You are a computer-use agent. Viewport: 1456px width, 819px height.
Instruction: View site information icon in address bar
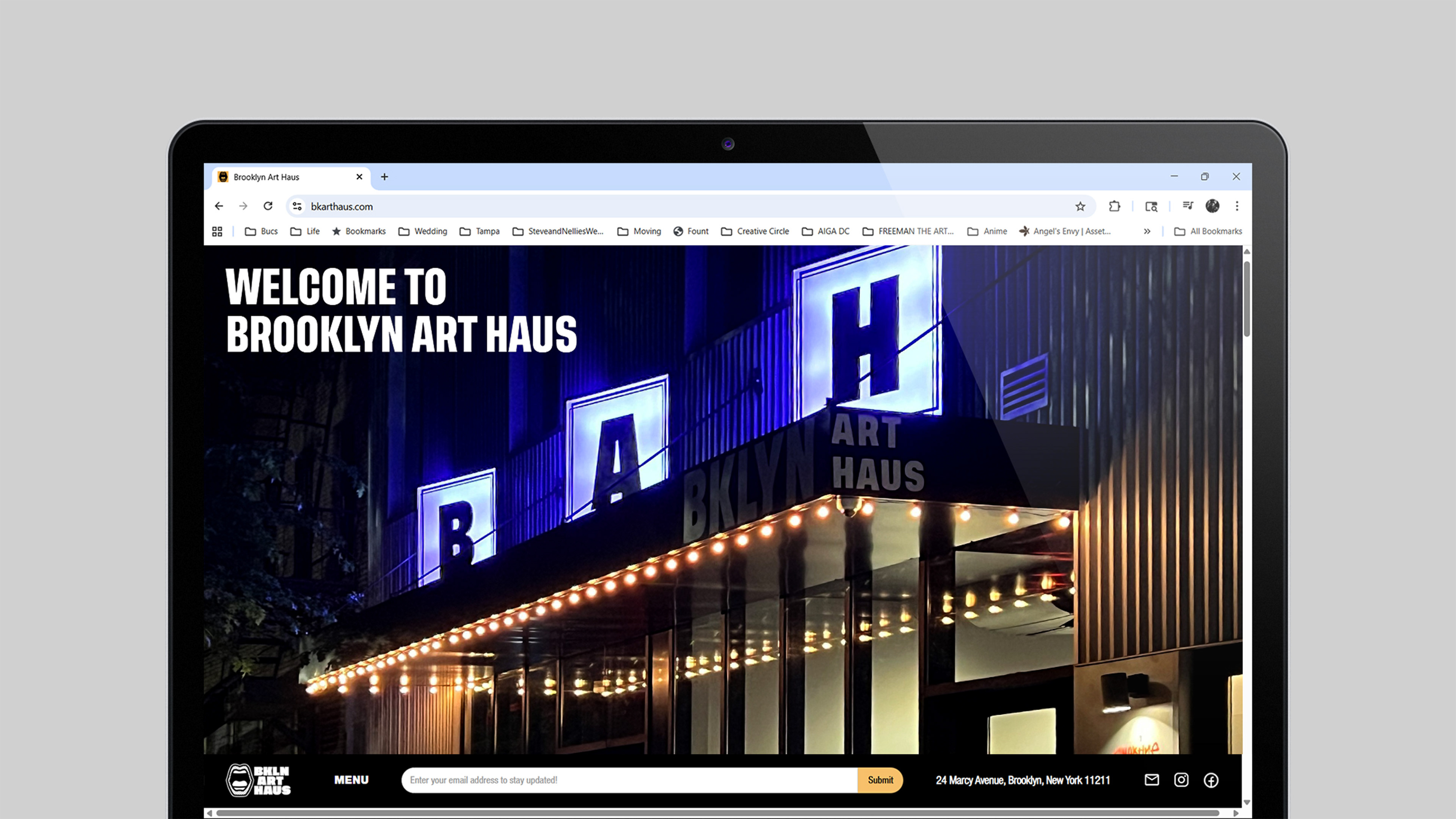[297, 206]
